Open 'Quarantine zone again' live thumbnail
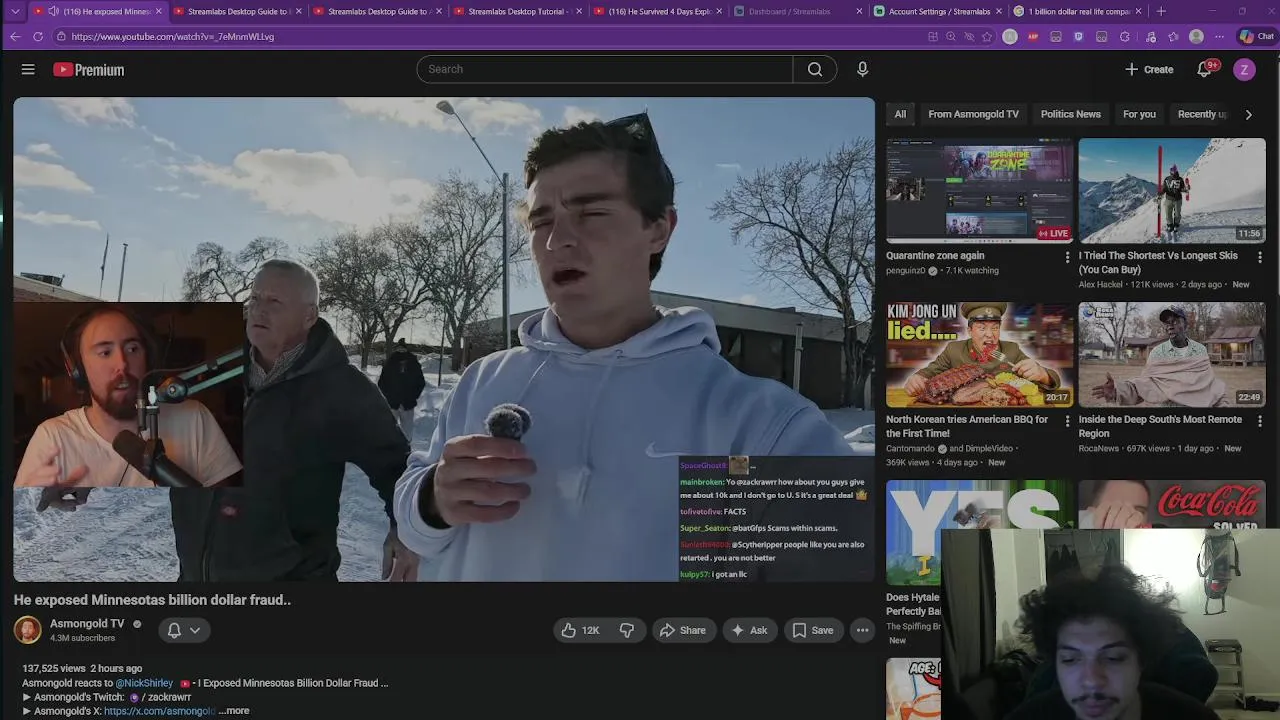 click(x=979, y=190)
